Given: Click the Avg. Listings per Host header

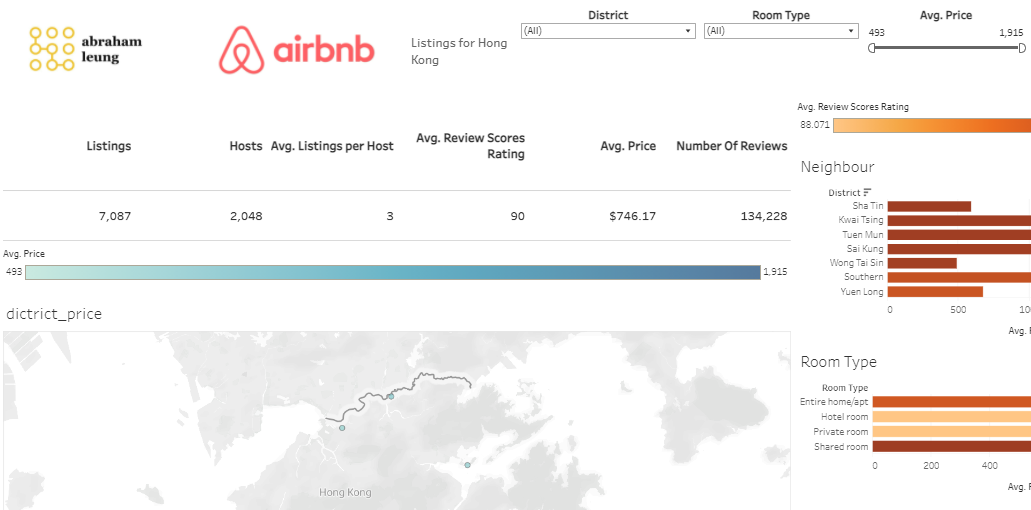Looking at the screenshot, I should (x=332, y=146).
